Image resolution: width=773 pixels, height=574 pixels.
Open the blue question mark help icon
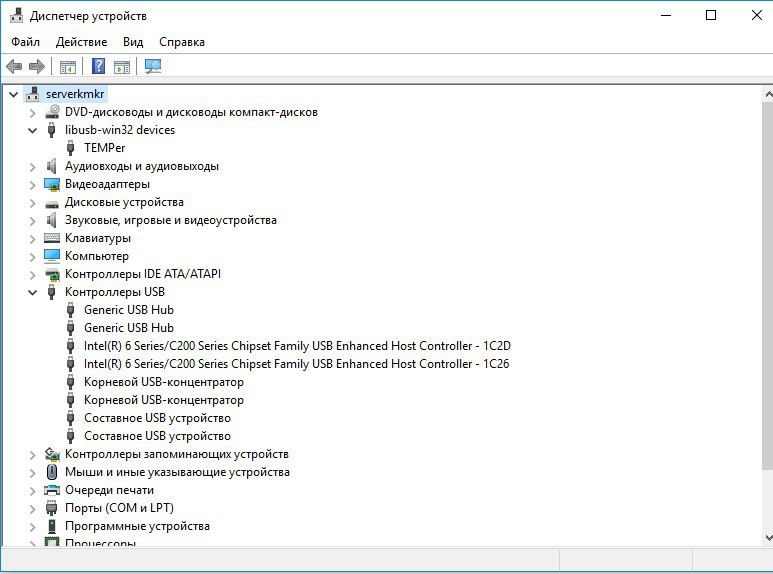coord(98,66)
